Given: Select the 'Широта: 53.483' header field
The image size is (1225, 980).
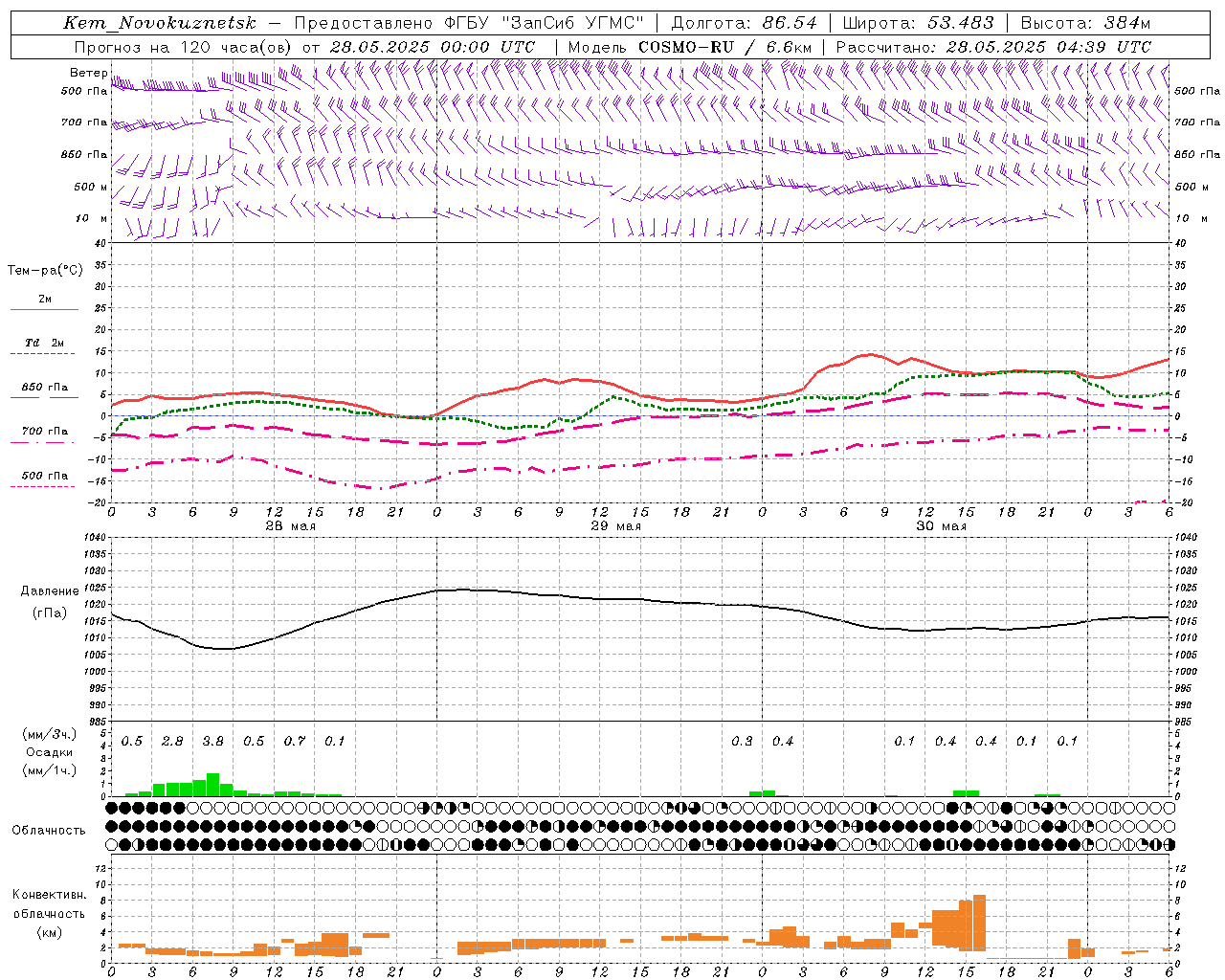Looking at the screenshot, I should coord(919,23).
